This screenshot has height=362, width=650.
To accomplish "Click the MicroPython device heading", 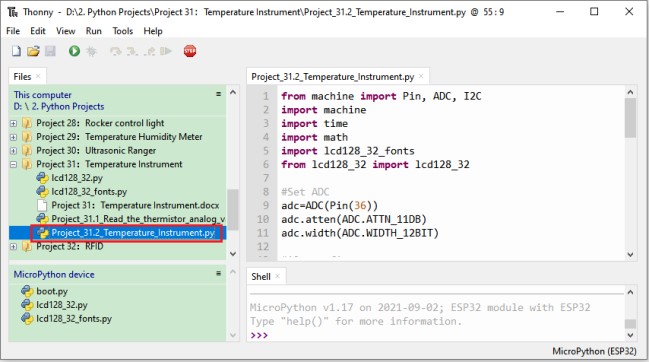I will (x=54, y=275).
